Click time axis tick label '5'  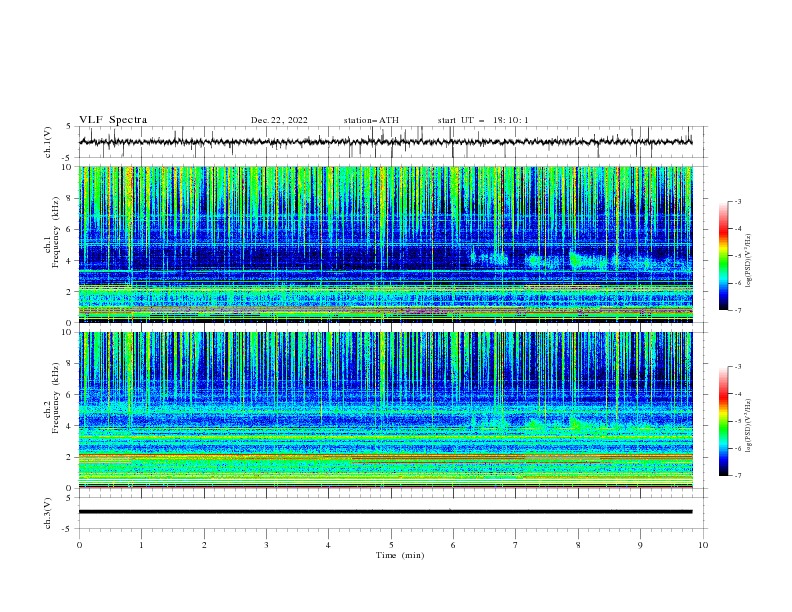(391, 545)
